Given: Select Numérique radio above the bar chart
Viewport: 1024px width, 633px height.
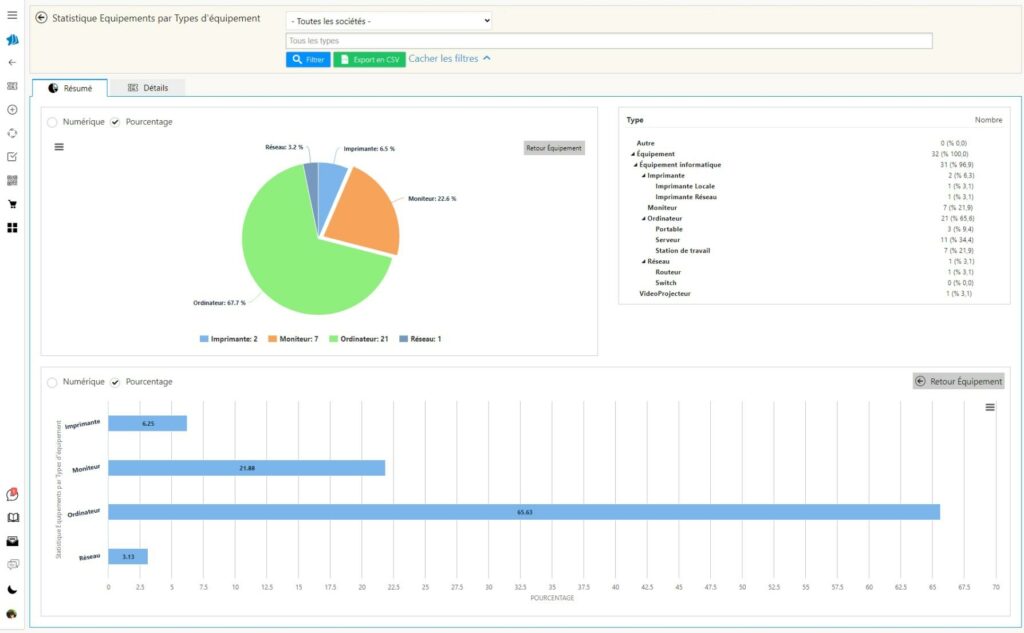Looking at the screenshot, I should point(52,382).
